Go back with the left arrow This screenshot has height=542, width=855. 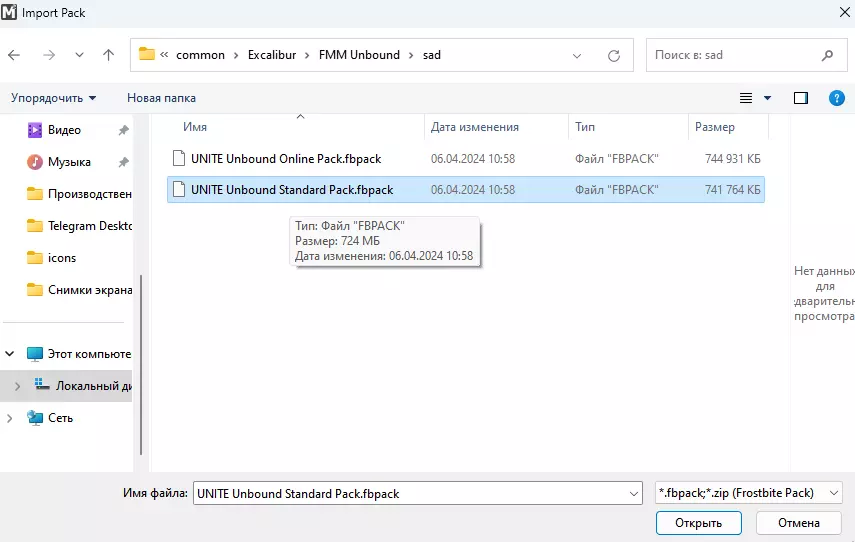point(14,55)
